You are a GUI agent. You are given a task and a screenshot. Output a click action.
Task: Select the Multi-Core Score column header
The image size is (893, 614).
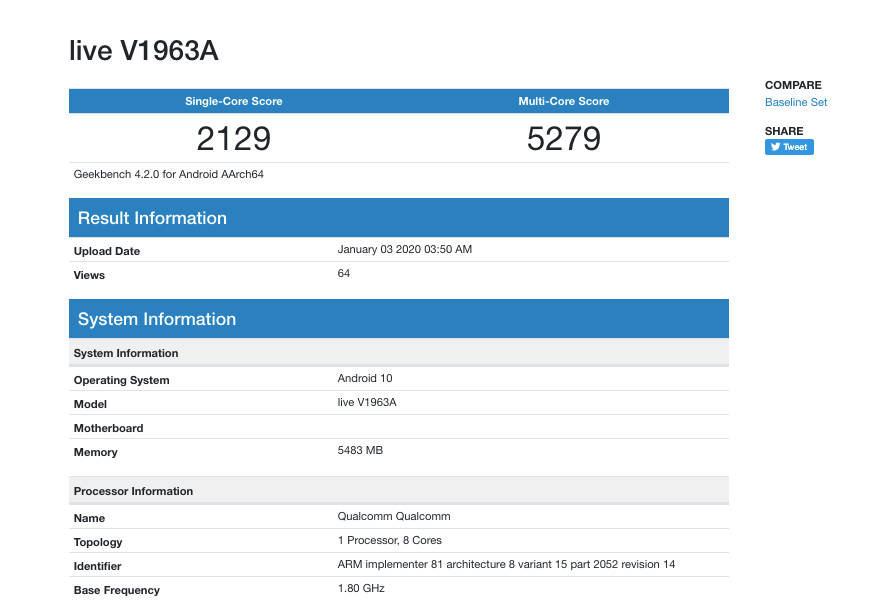coord(563,101)
